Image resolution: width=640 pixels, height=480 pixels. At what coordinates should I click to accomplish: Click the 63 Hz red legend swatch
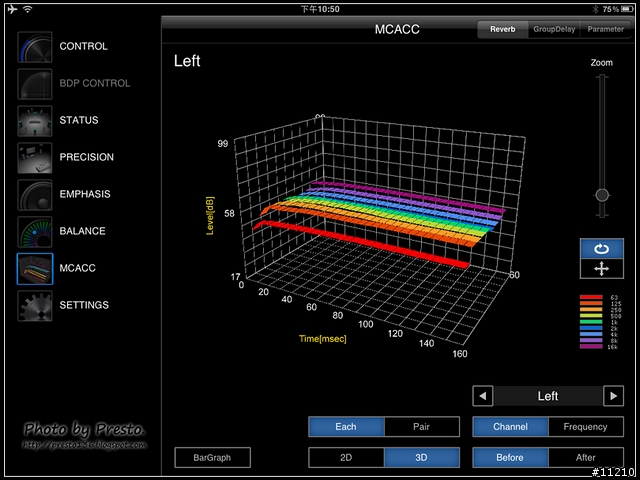(591, 297)
